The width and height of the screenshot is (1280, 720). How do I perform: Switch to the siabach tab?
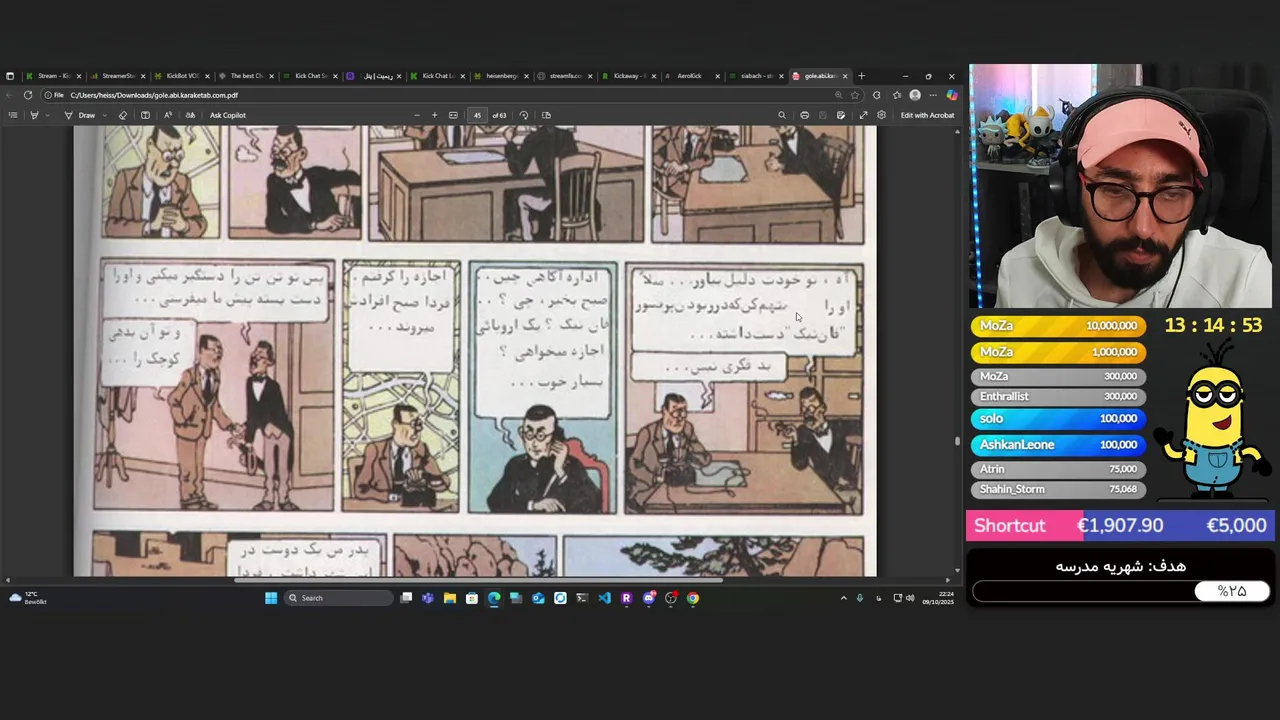(756, 76)
